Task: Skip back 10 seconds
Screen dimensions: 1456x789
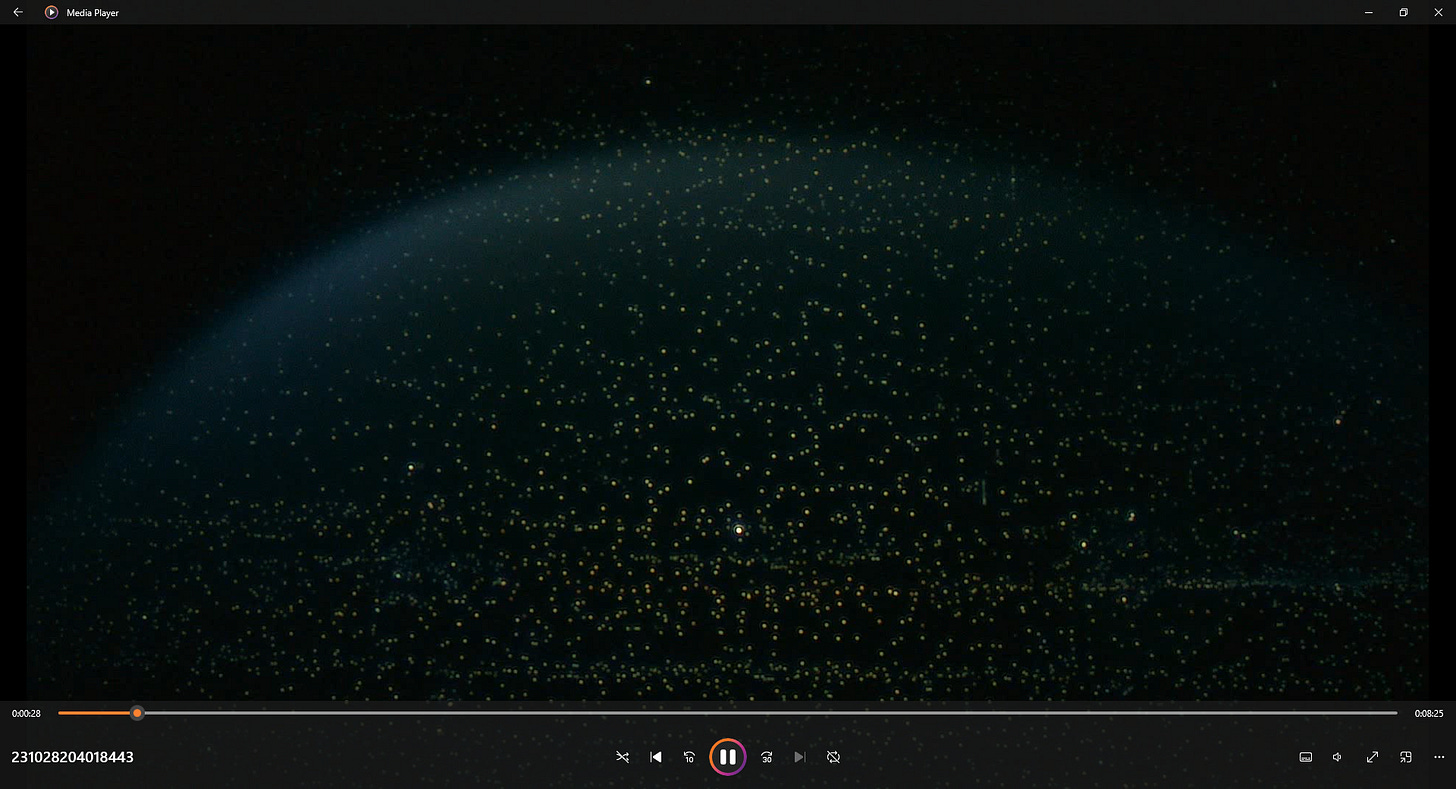Action: [689, 757]
